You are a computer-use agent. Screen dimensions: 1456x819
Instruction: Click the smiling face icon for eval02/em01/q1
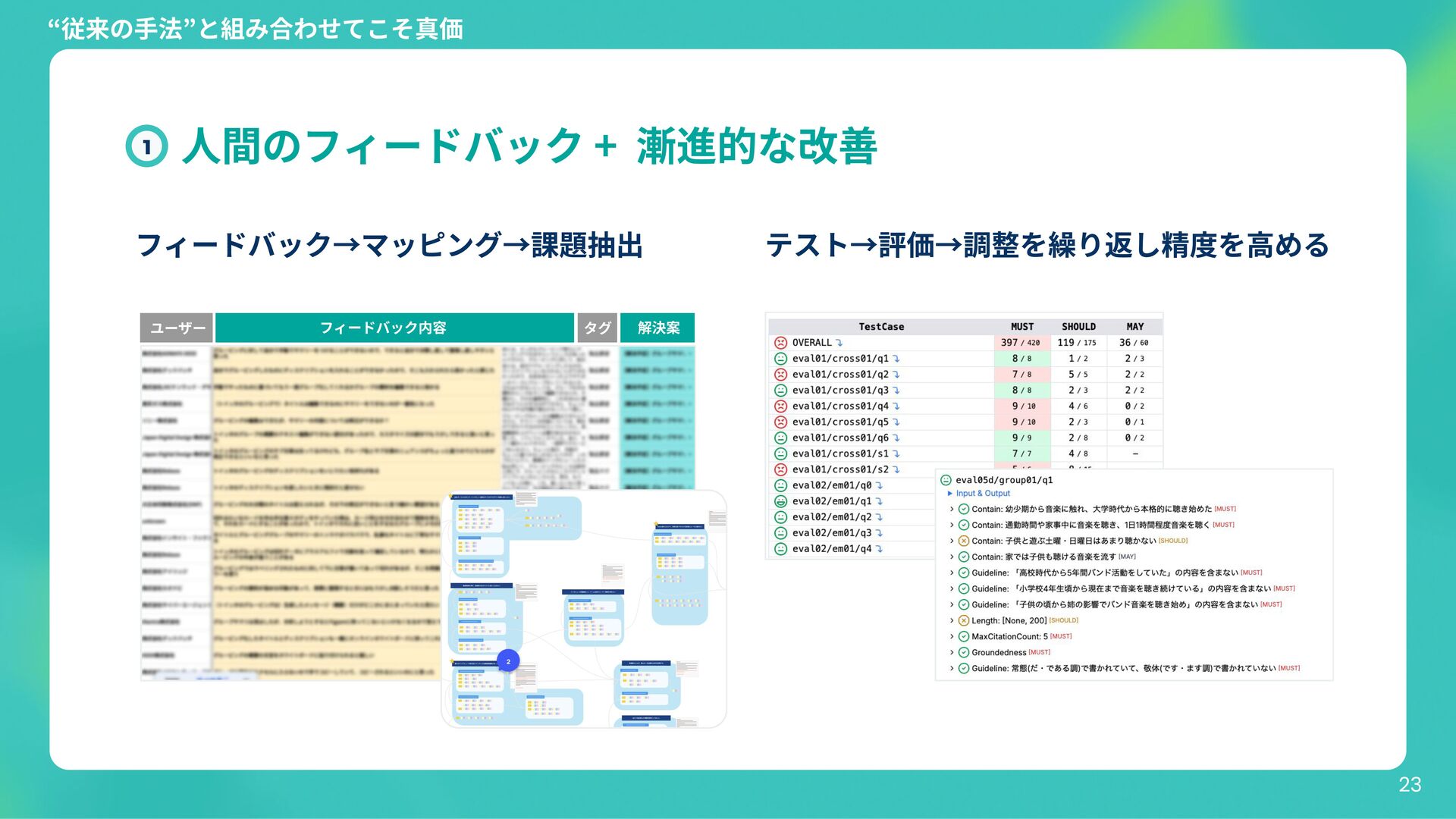pos(780,501)
